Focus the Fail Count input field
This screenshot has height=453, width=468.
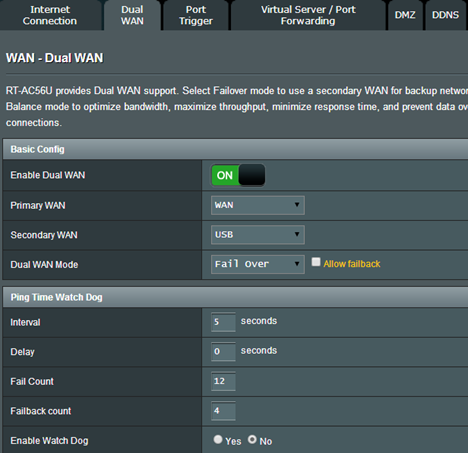(223, 381)
